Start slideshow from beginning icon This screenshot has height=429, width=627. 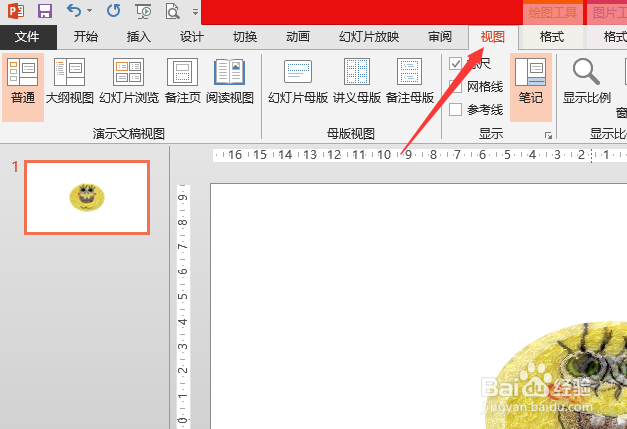(x=143, y=11)
